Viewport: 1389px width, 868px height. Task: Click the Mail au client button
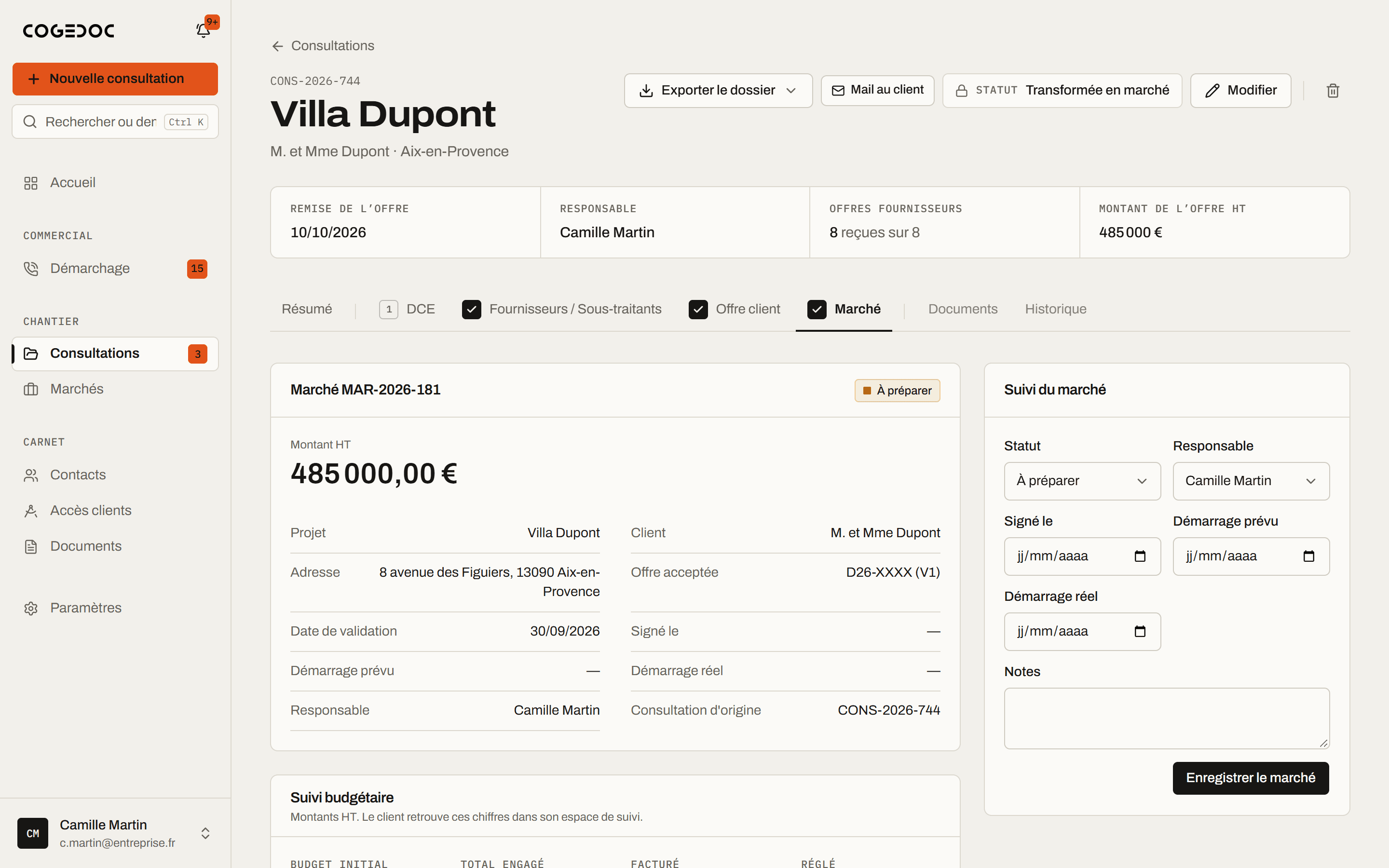coord(877,90)
